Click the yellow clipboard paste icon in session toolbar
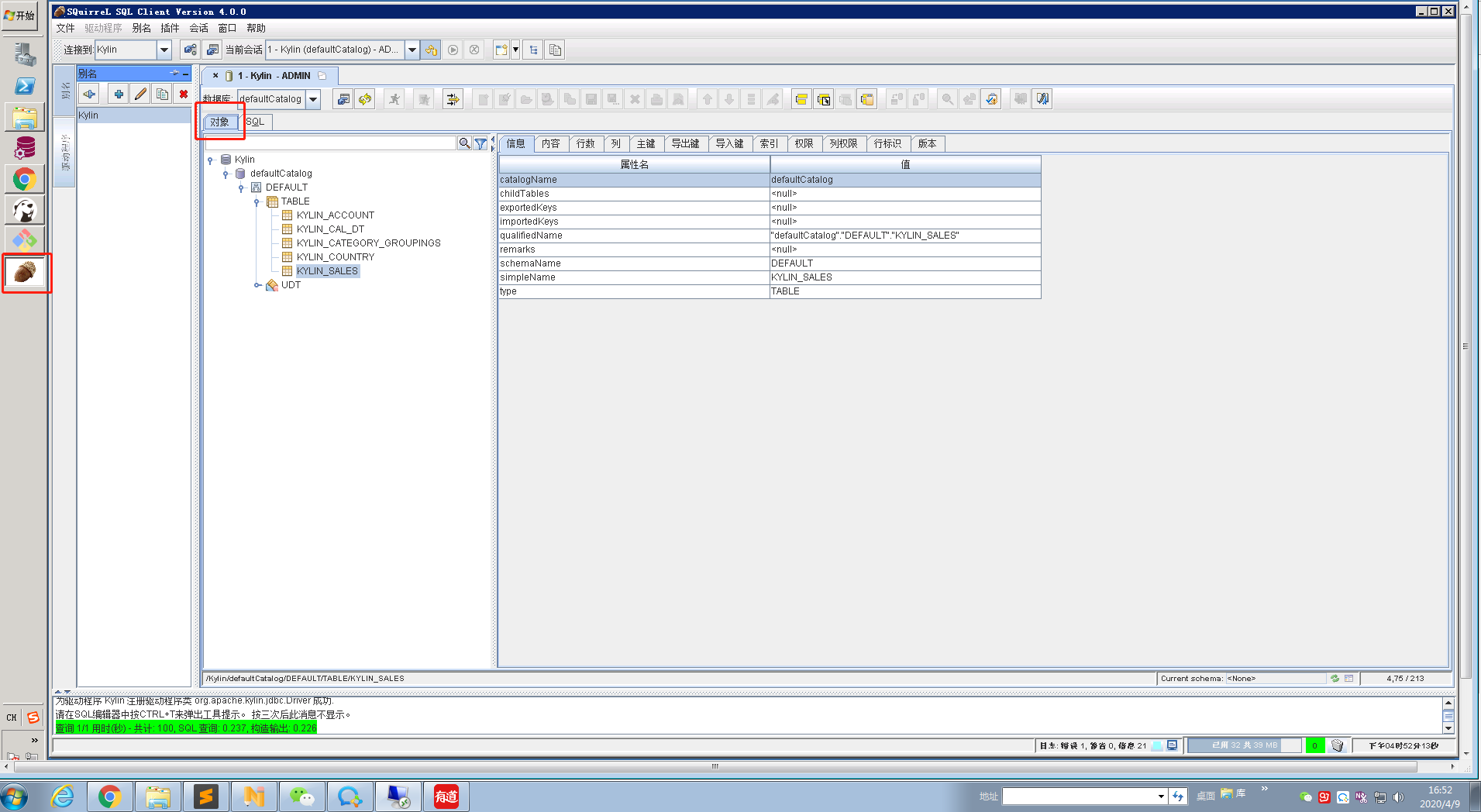1481x812 pixels. [866, 98]
